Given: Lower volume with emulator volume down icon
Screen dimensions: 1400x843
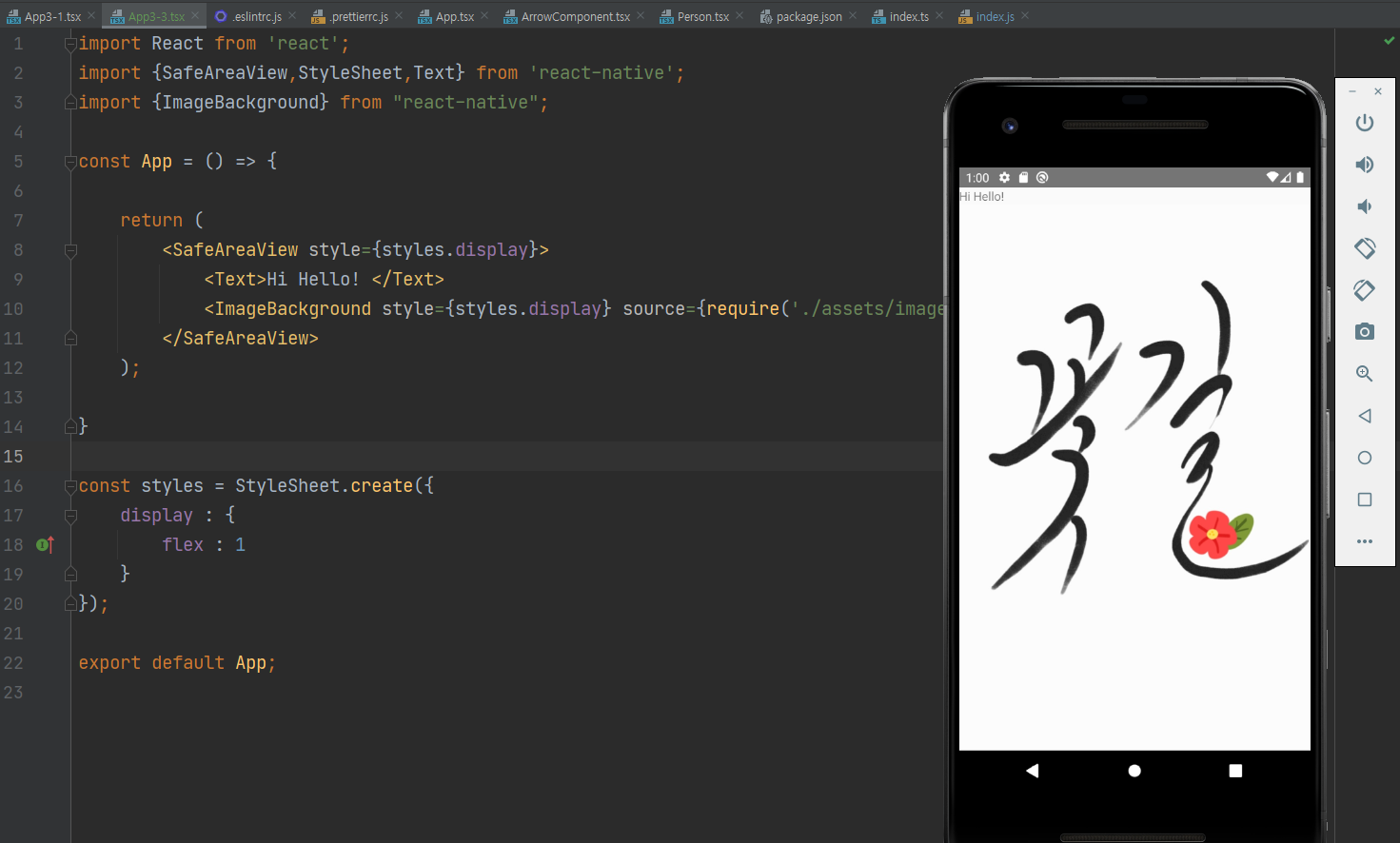Looking at the screenshot, I should 1365,206.
